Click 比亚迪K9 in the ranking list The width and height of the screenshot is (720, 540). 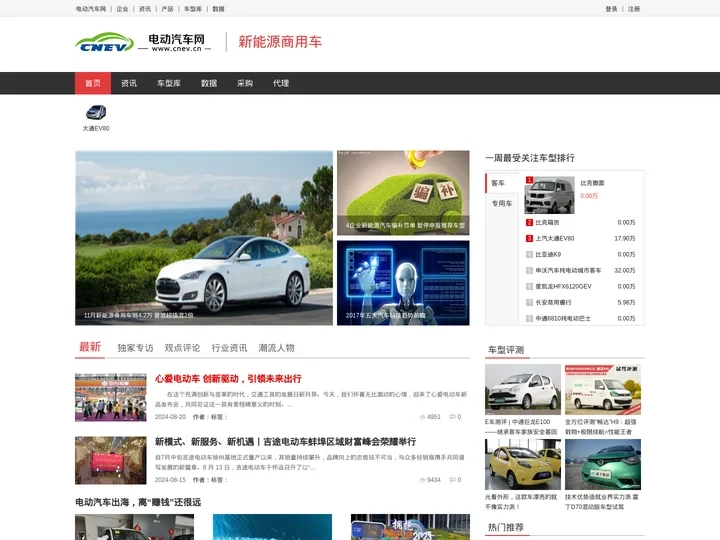tap(548, 254)
